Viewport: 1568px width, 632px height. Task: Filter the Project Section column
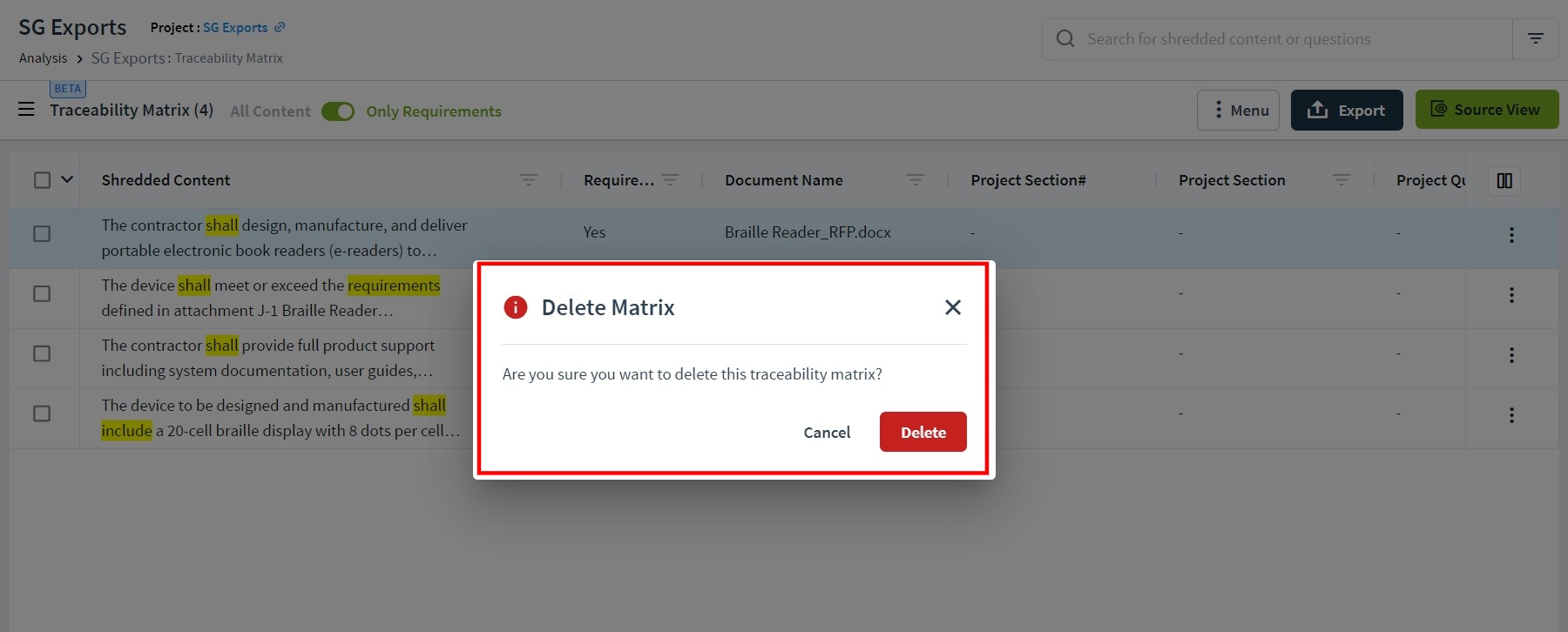(x=1342, y=179)
